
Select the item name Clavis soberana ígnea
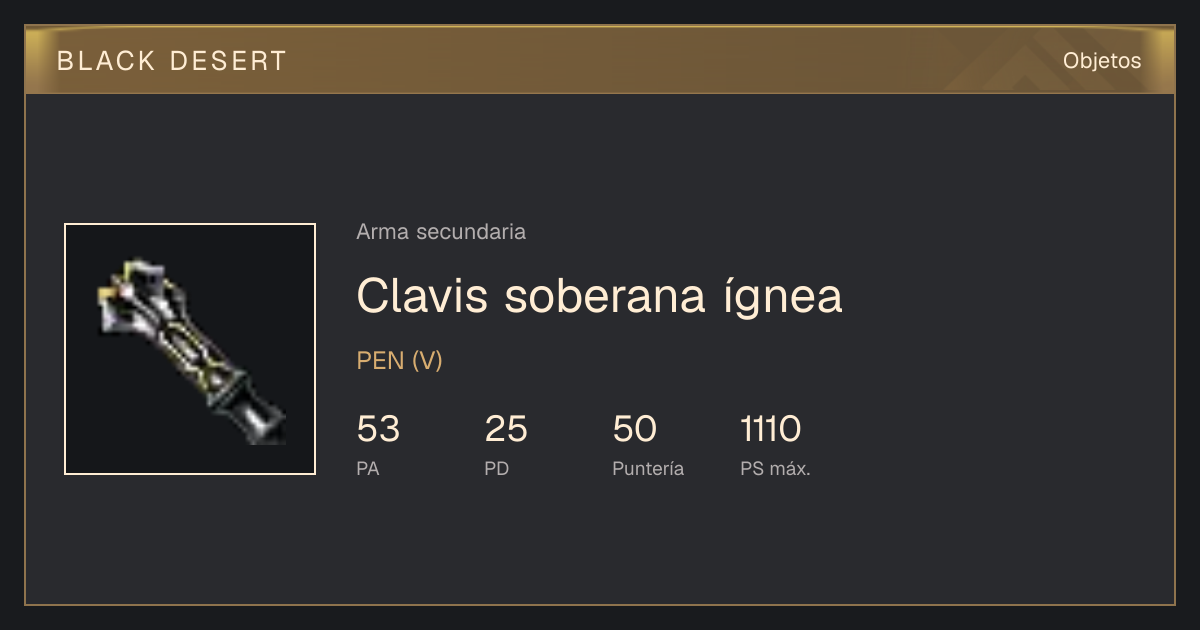(x=599, y=296)
